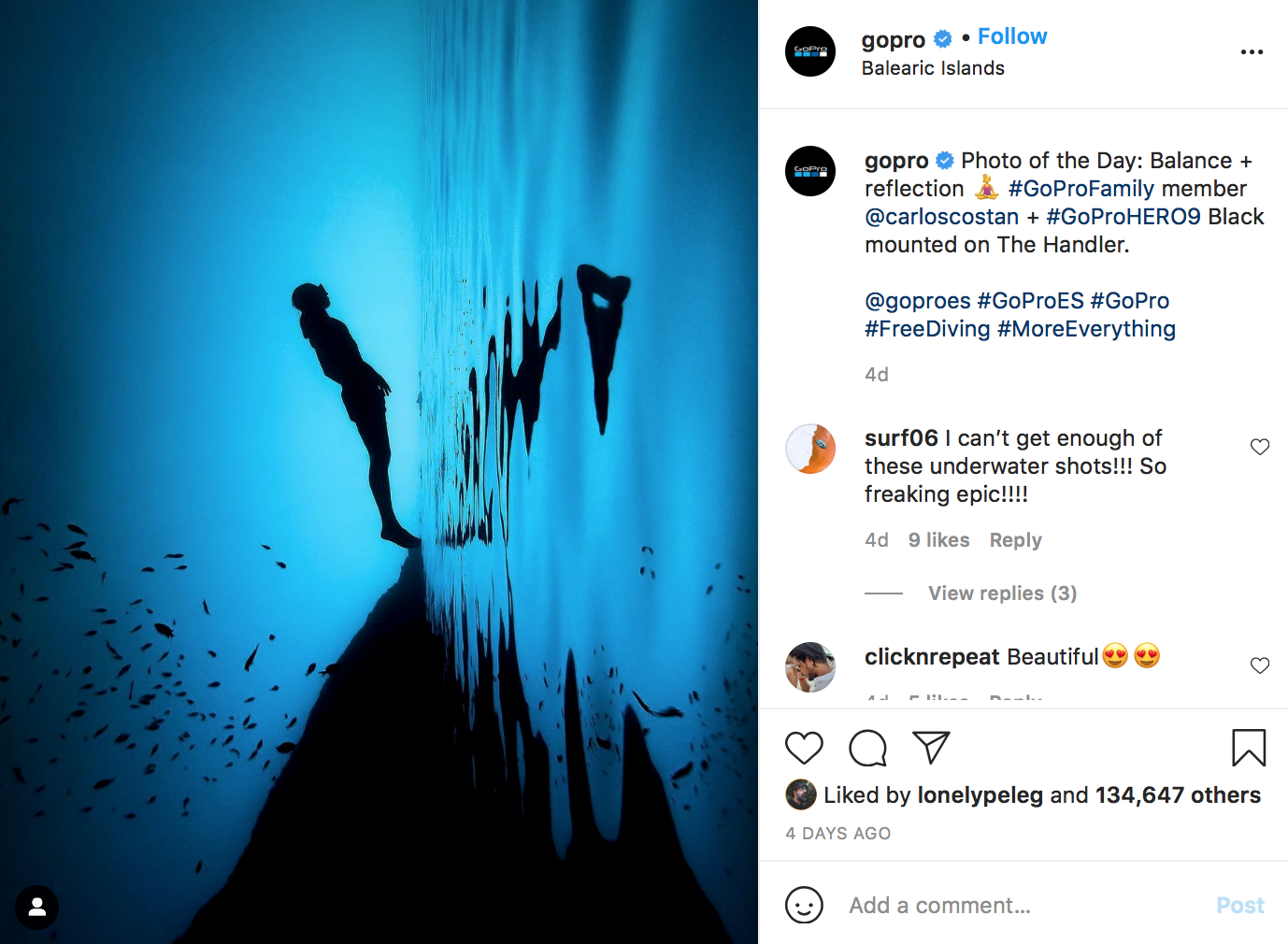View the list of 134,647 others who liked

[x=1178, y=795]
